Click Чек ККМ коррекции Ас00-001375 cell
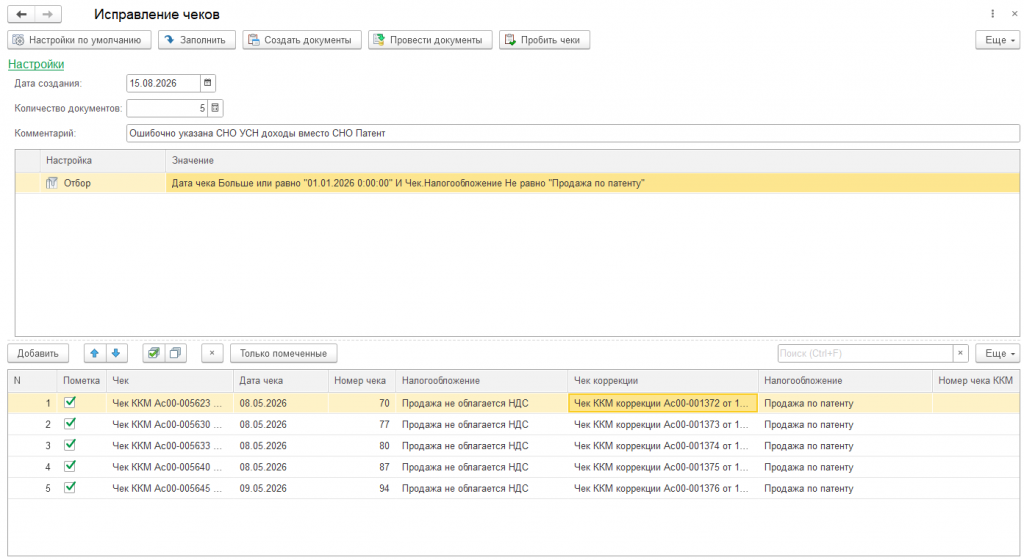 tap(663, 467)
